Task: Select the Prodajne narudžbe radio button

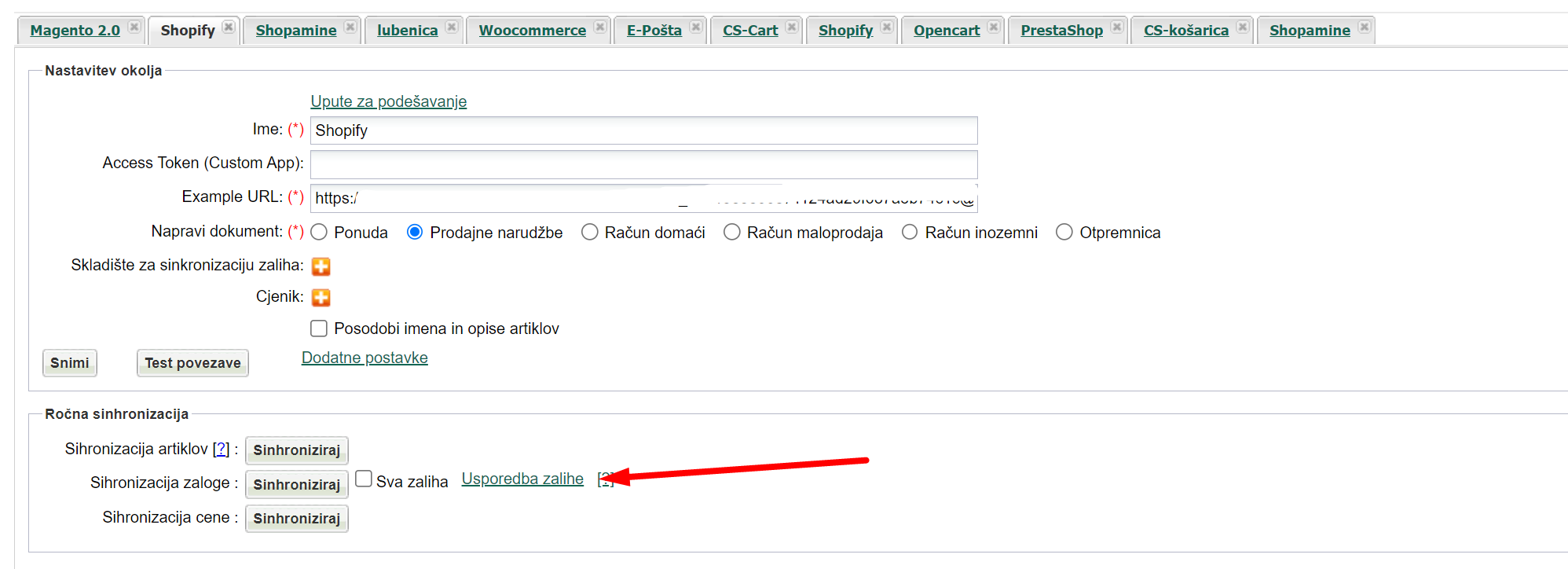Action: pos(415,232)
